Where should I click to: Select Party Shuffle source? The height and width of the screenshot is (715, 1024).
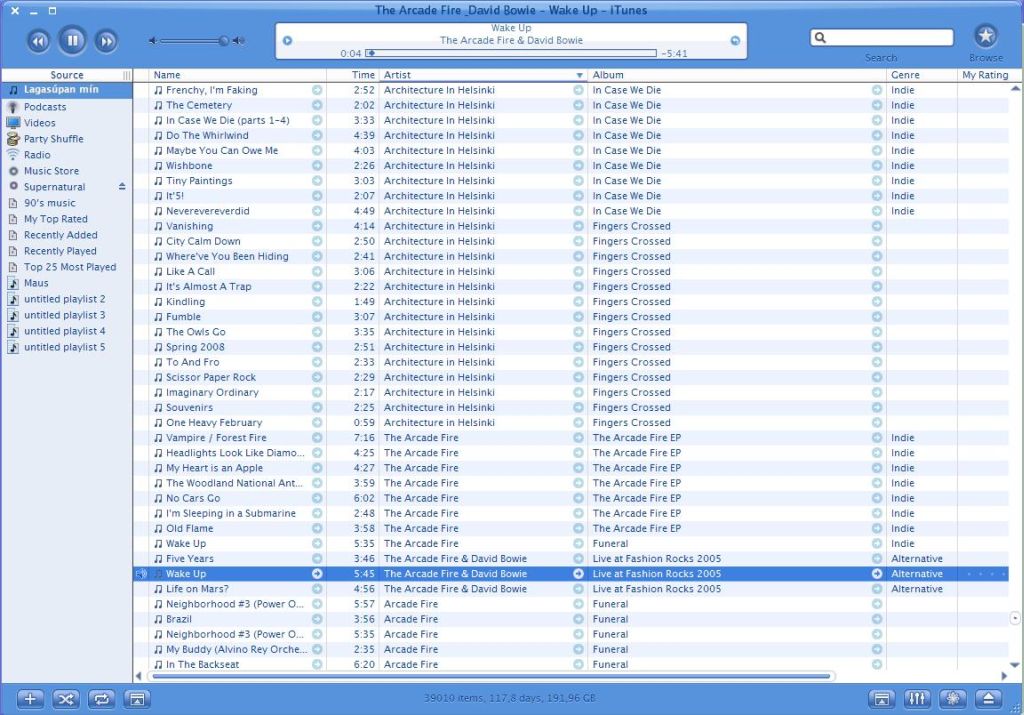click(x=67, y=138)
